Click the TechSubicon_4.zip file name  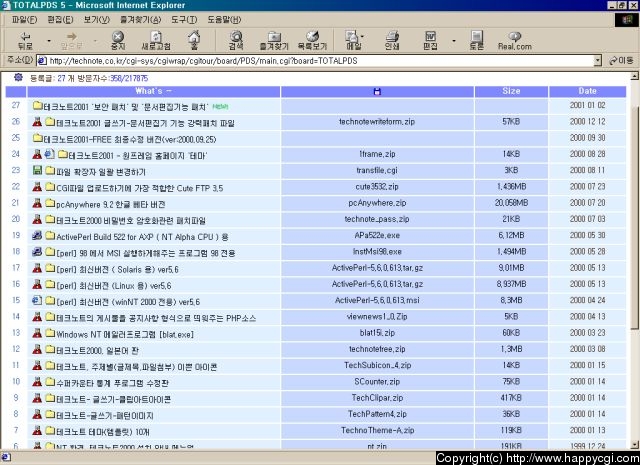click(x=378, y=365)
